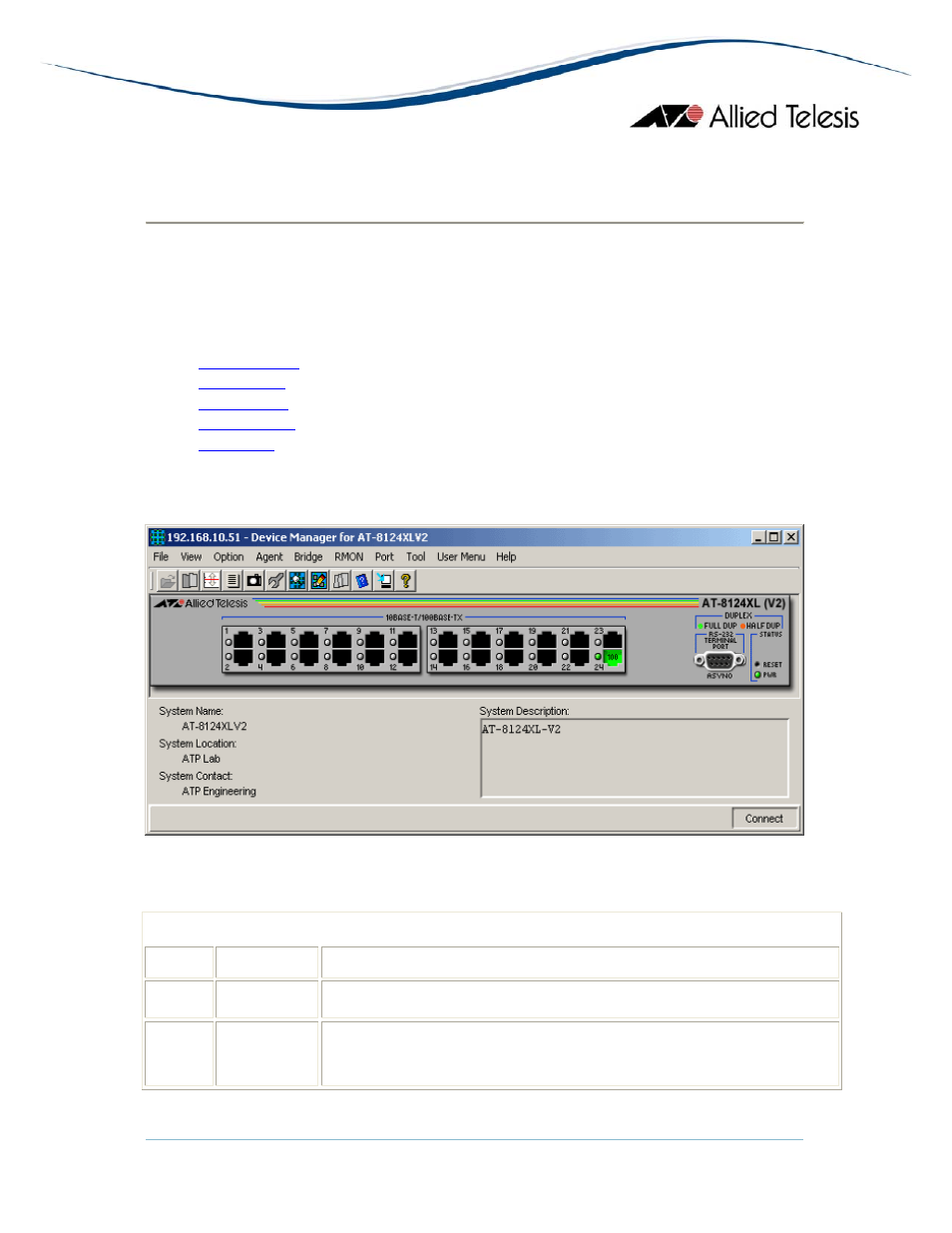Select port 1 on the switch
The height and width of the screenshot is (1233, 952).
(x=242, y=641)
